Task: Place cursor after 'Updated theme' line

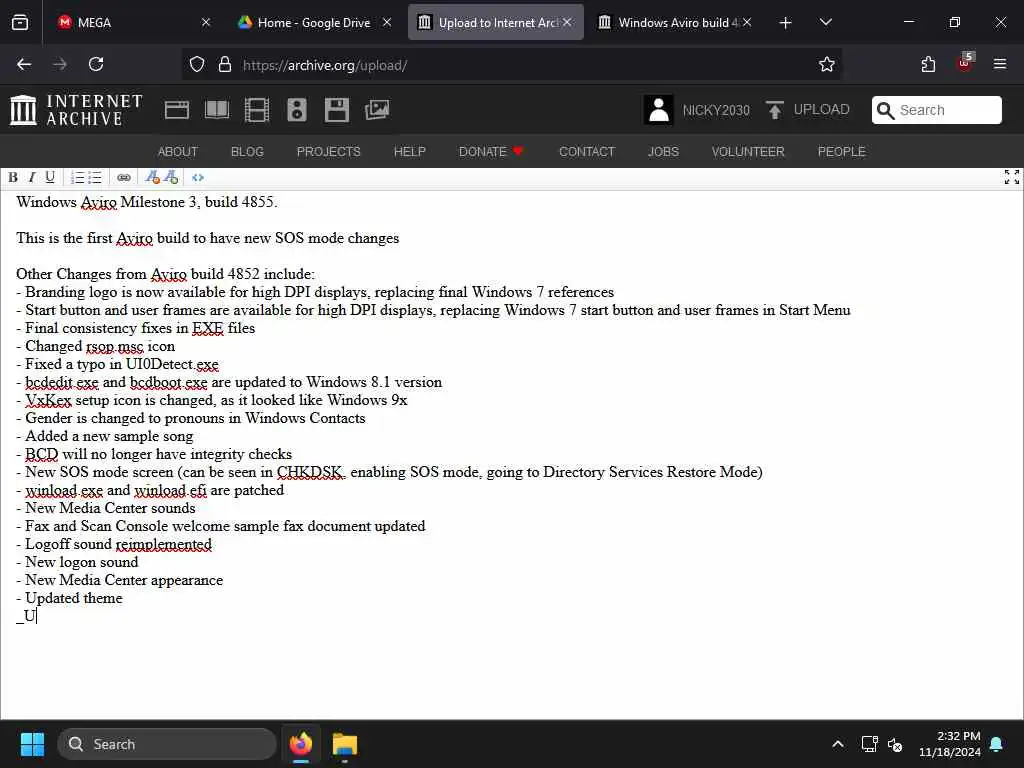Action: click(x=123, y=598)
